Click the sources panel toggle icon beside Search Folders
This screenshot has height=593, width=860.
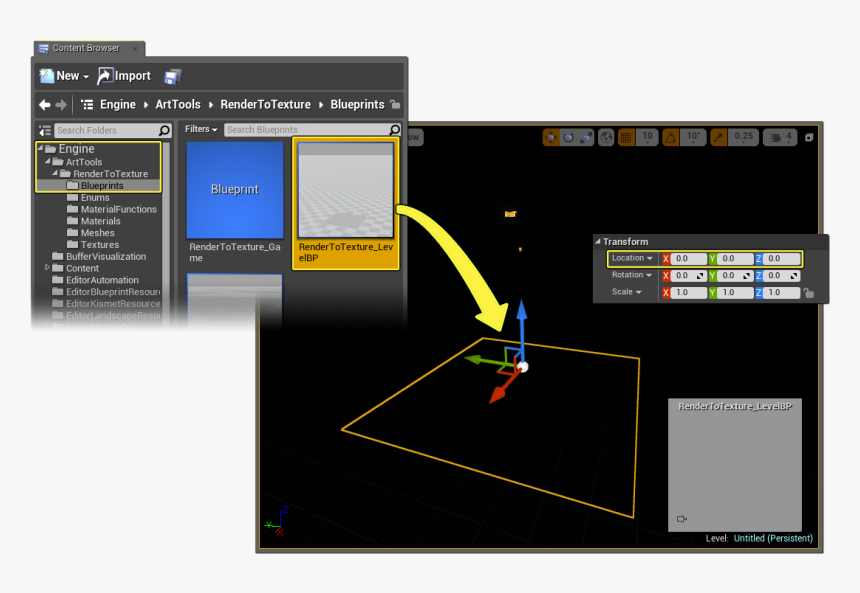[x=44, y=130]
